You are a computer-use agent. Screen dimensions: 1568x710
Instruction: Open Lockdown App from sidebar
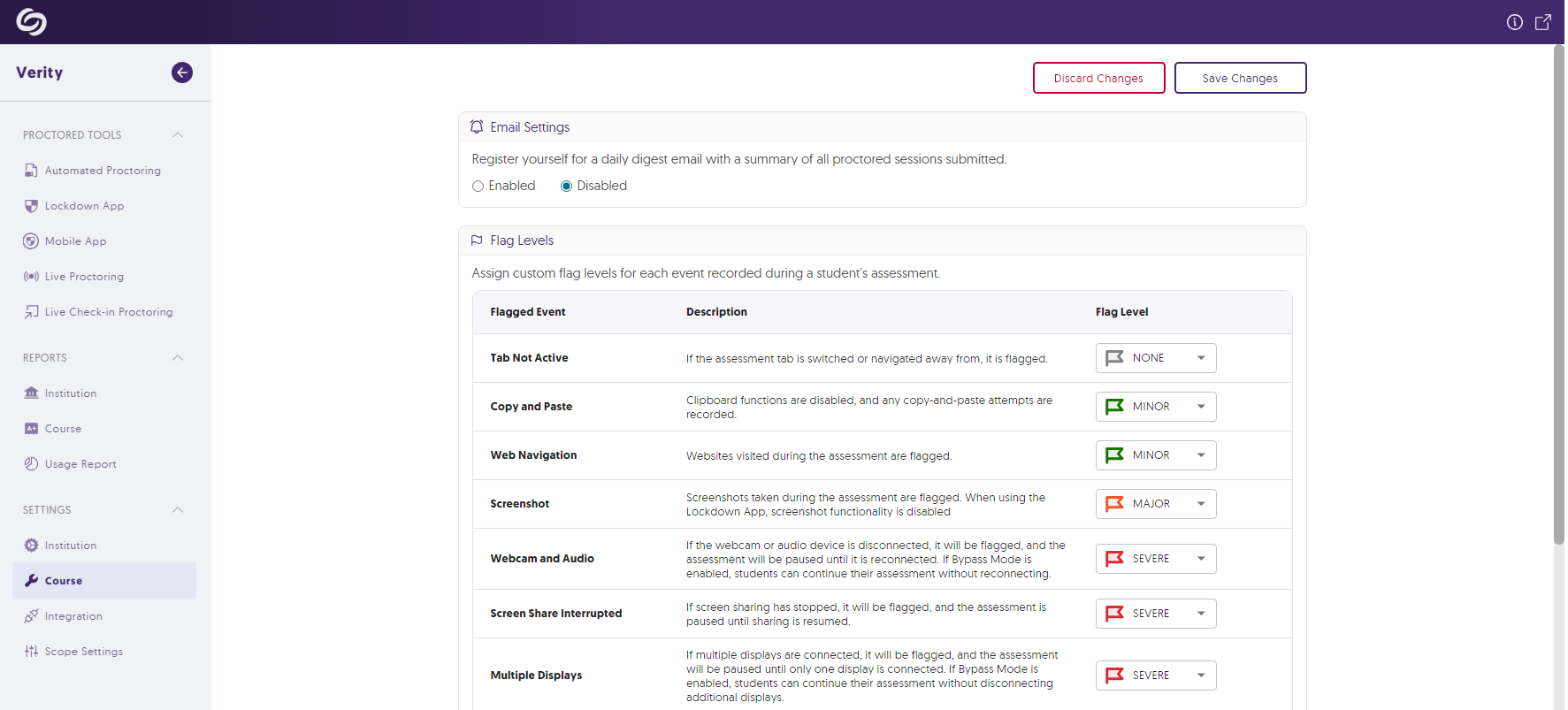(84, 206)
